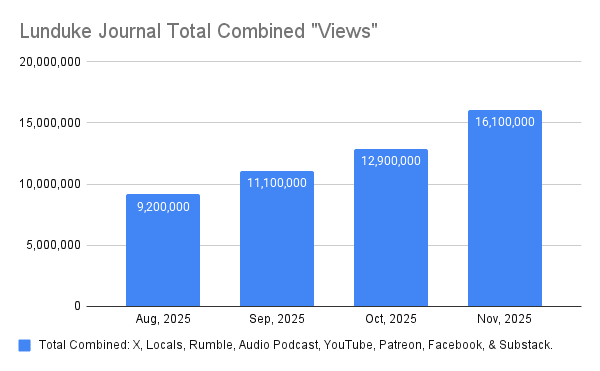The width and height of the screenshot is (600, 371).
Task: Select the Sep, 2025 bar
Action: 277,239
